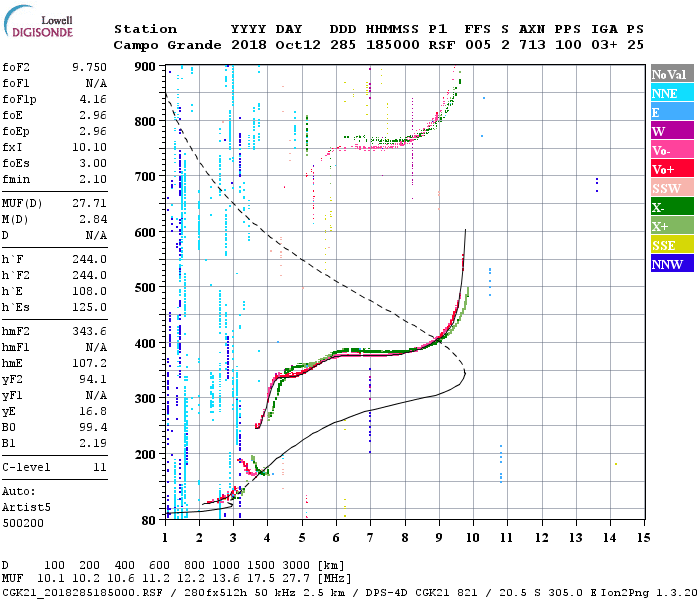Click the year 2018 in header

tap(249, 45)
